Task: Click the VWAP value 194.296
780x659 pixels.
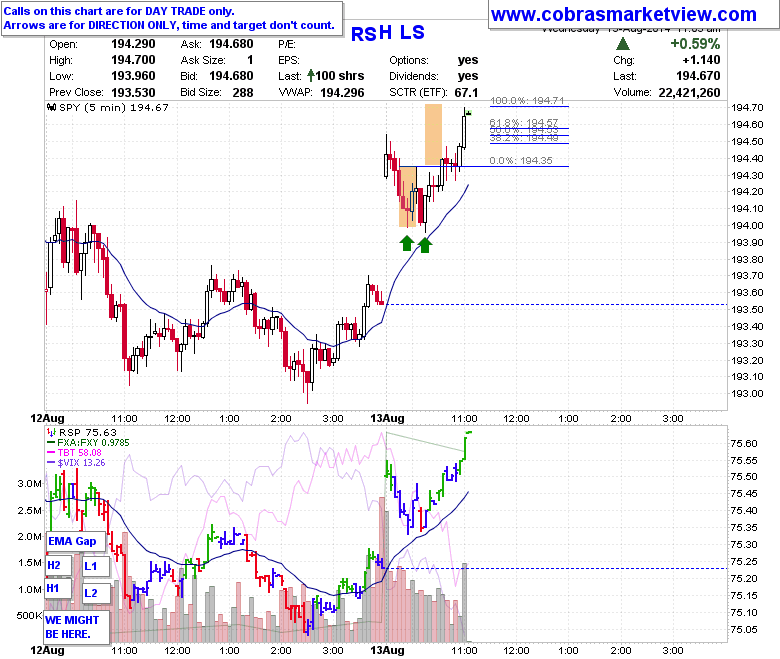Action: click(342, 93)
